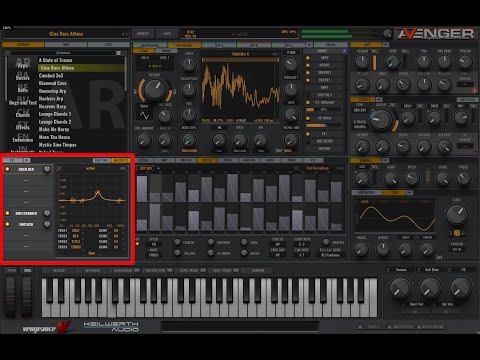
Task: Toggle the AMP1 routing LED
Action: coord(308,58)
